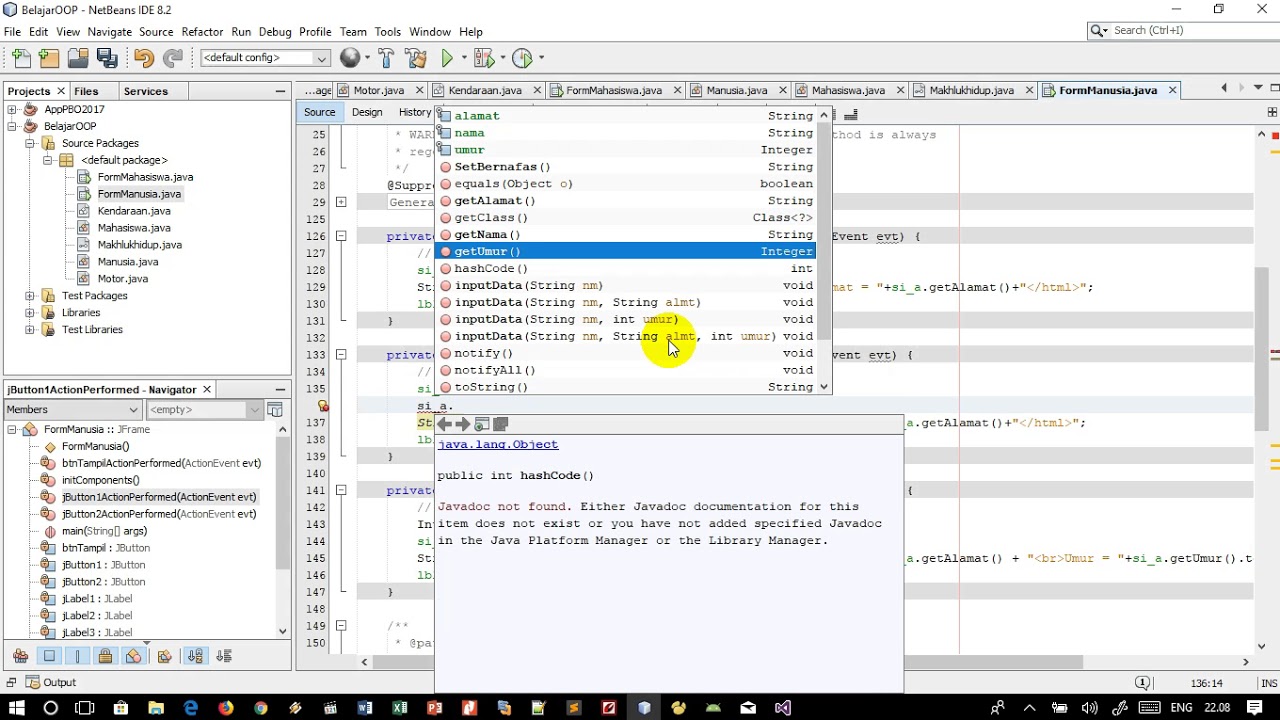Select toString() in the completion list
1280x720 pixels.
(x=627, y=387)
